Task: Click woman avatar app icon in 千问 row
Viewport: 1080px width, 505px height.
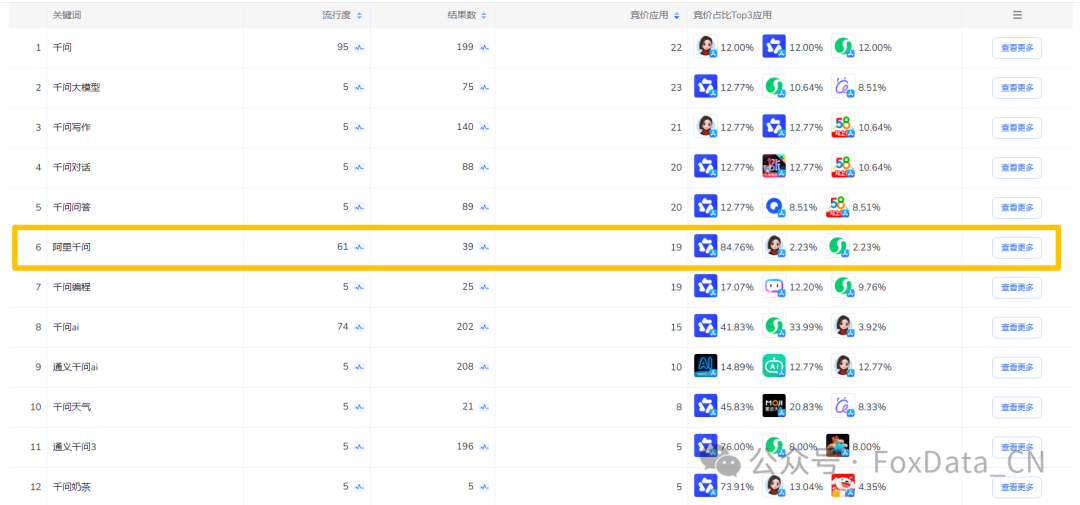Action: [x=706, y=47]
